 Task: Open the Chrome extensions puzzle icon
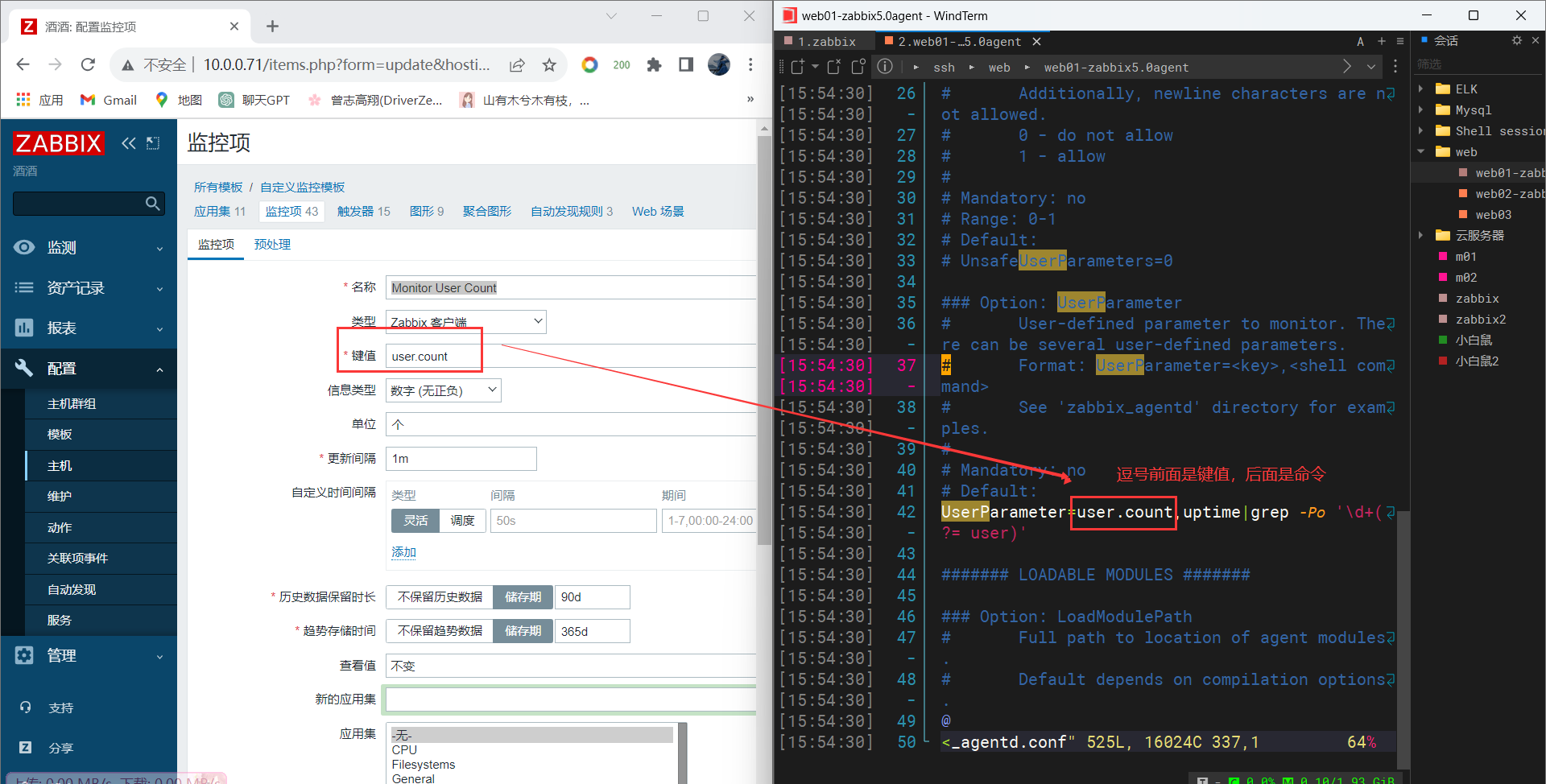pos(654,65)
